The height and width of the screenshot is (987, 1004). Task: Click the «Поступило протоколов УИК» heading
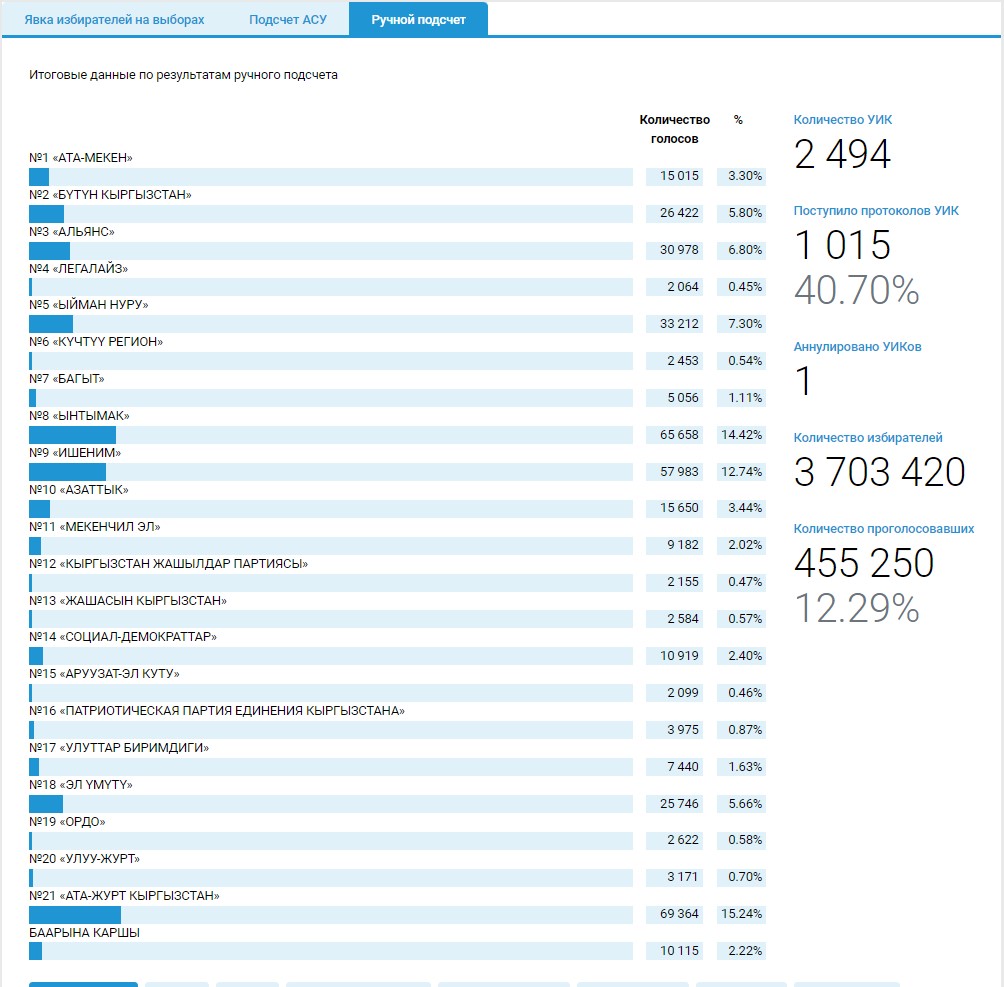tap(876, 211)
